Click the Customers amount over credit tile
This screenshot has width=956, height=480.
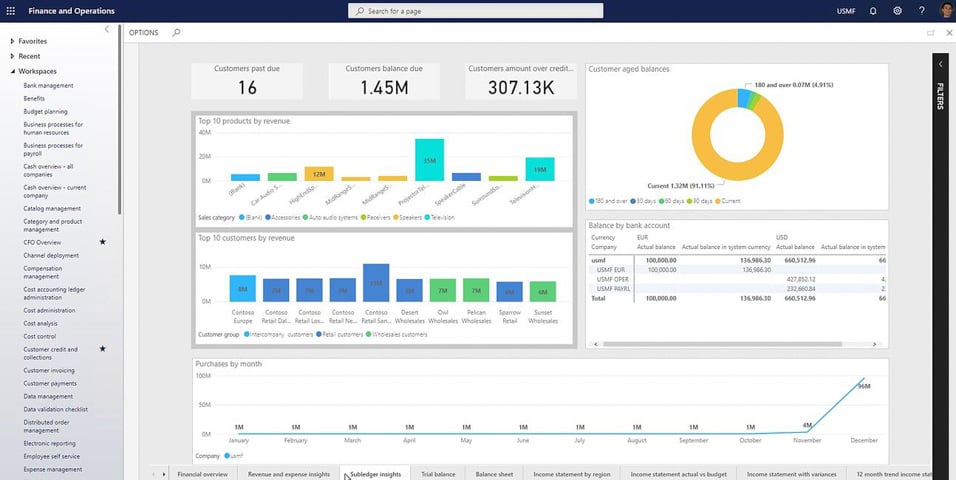[x=521, y=81]
